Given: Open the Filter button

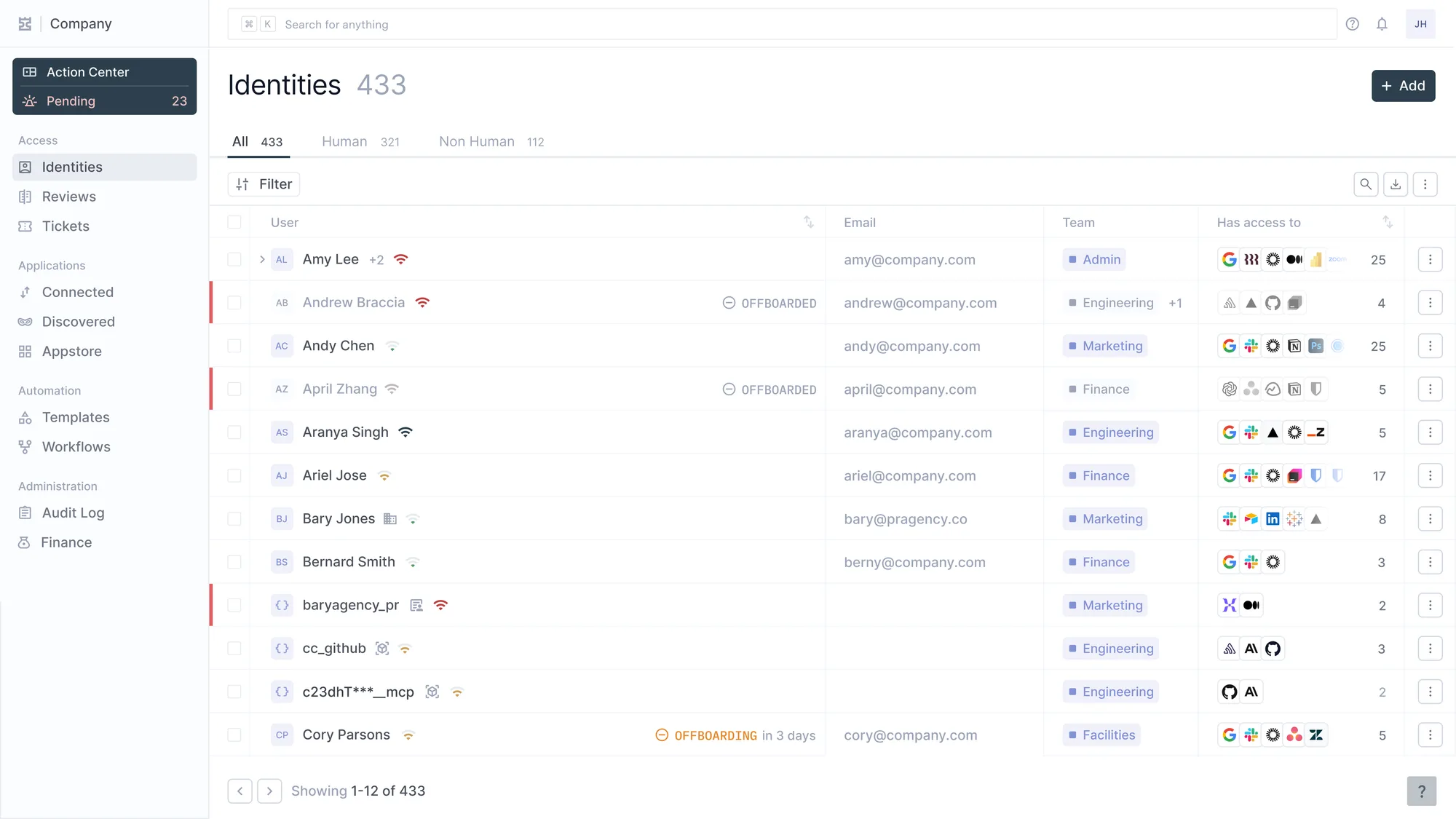Looking at the screenshot, I should pos(264,184).
